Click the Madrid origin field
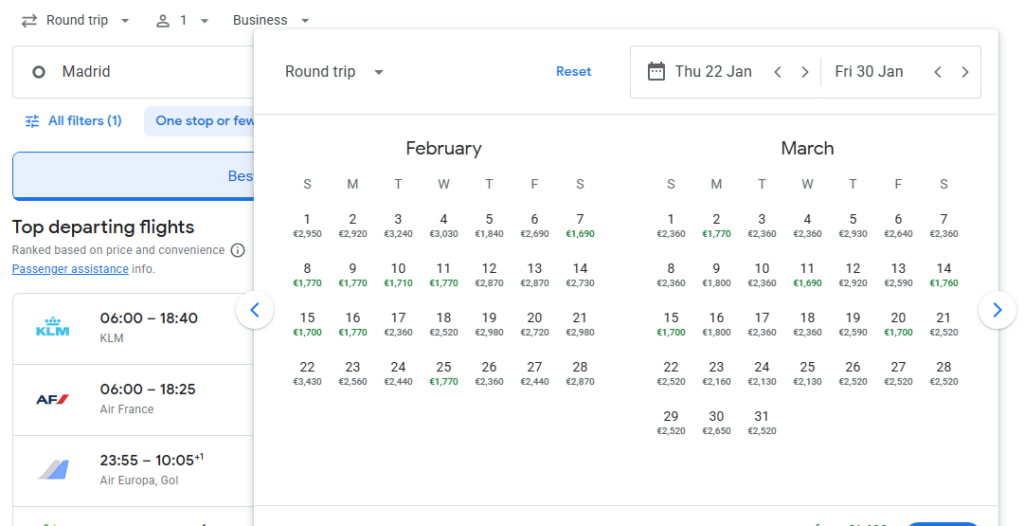1024x526 pixels. coord(130,72)
